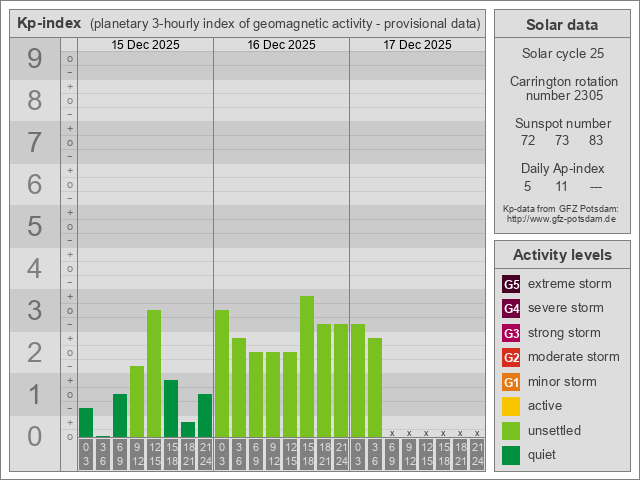
Task: Click the G4 severe storm badge
Action: 511,308
